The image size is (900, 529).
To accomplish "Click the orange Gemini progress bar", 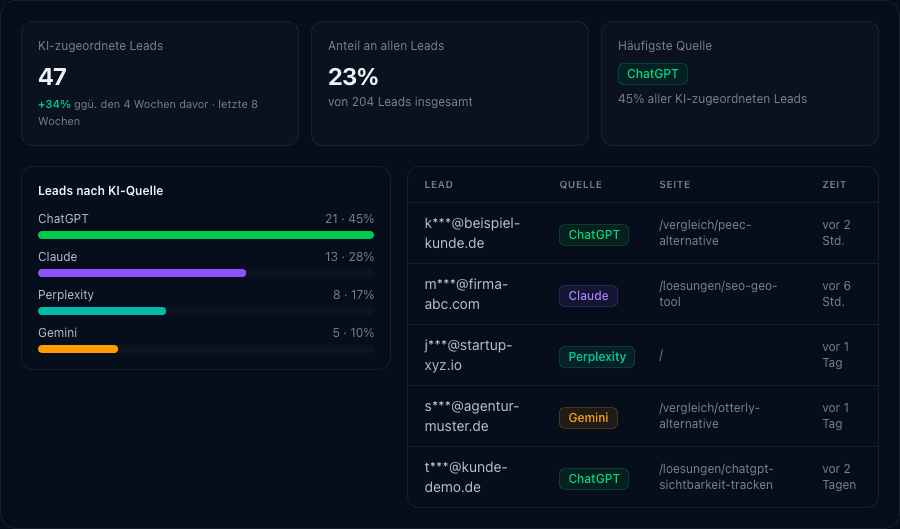I will pos(78,349).
